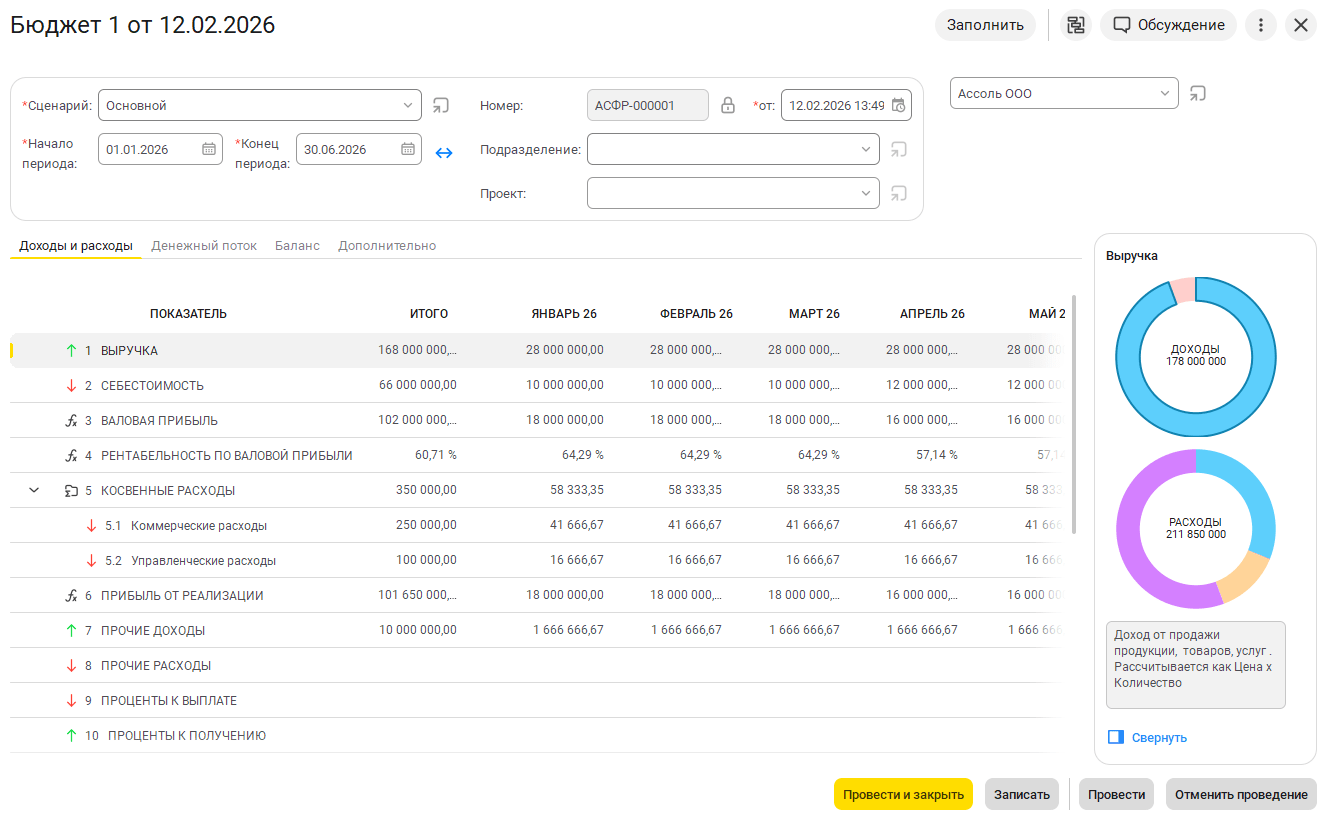This screenshot has width=1325, height=819.
Task: Open the Сценарий record link icon
Action: point(441,105)
